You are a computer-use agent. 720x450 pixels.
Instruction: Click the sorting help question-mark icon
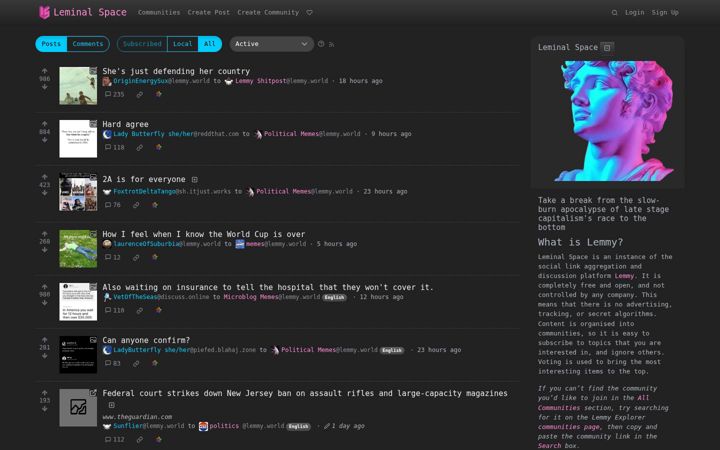[321, 44]
